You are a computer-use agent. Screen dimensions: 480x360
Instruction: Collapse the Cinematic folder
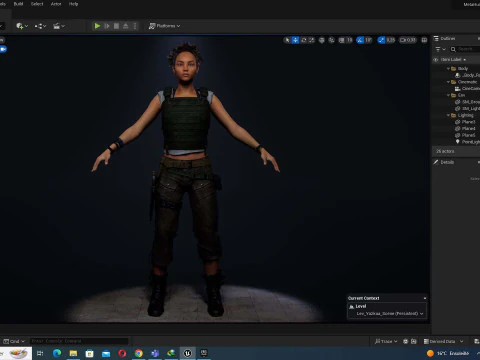point(448,82)
